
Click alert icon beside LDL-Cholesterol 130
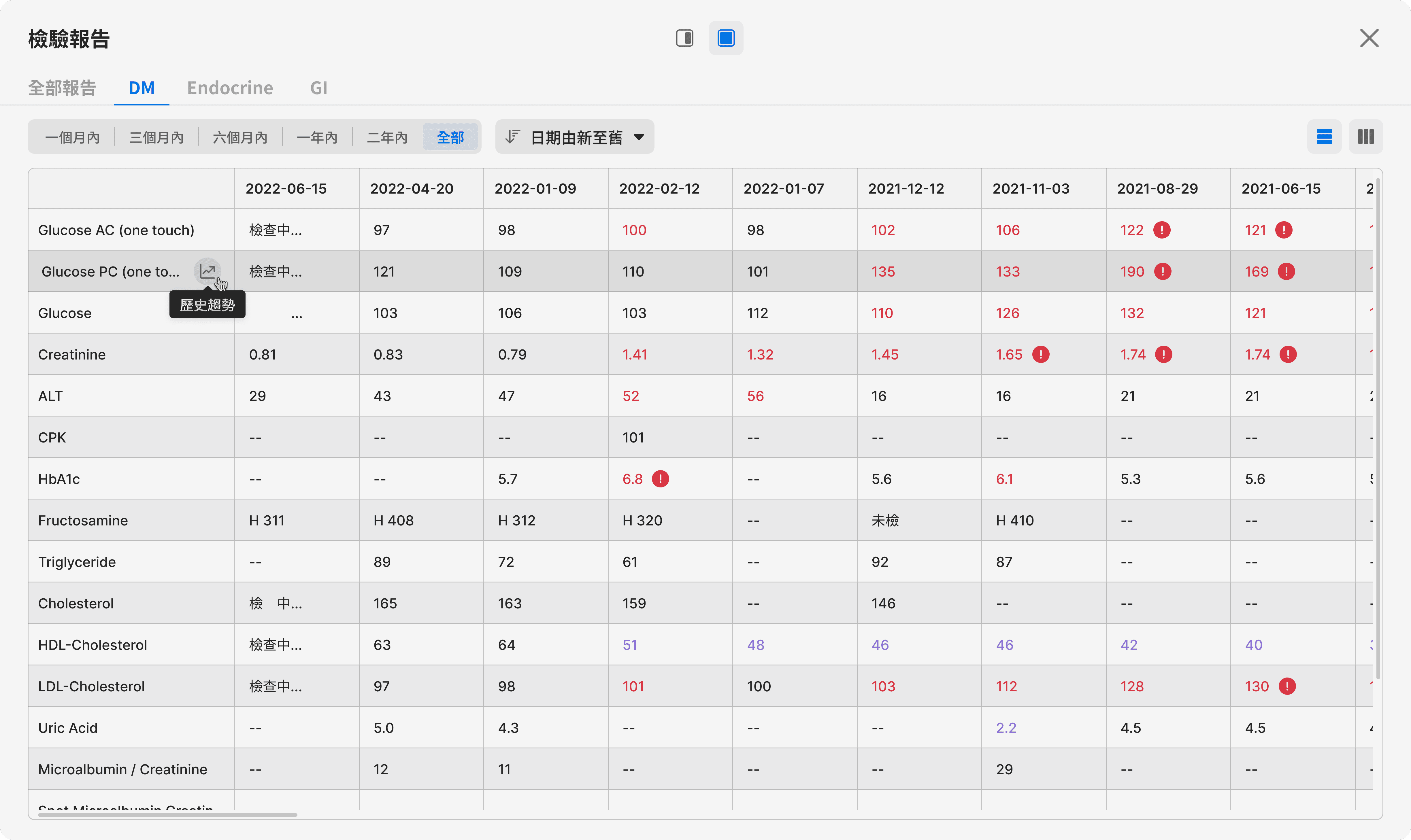click(1287, 686)
